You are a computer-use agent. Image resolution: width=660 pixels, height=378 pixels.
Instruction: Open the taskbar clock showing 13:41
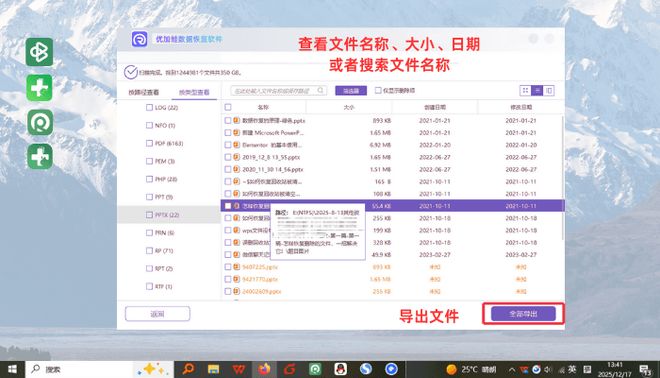point(615,369)
